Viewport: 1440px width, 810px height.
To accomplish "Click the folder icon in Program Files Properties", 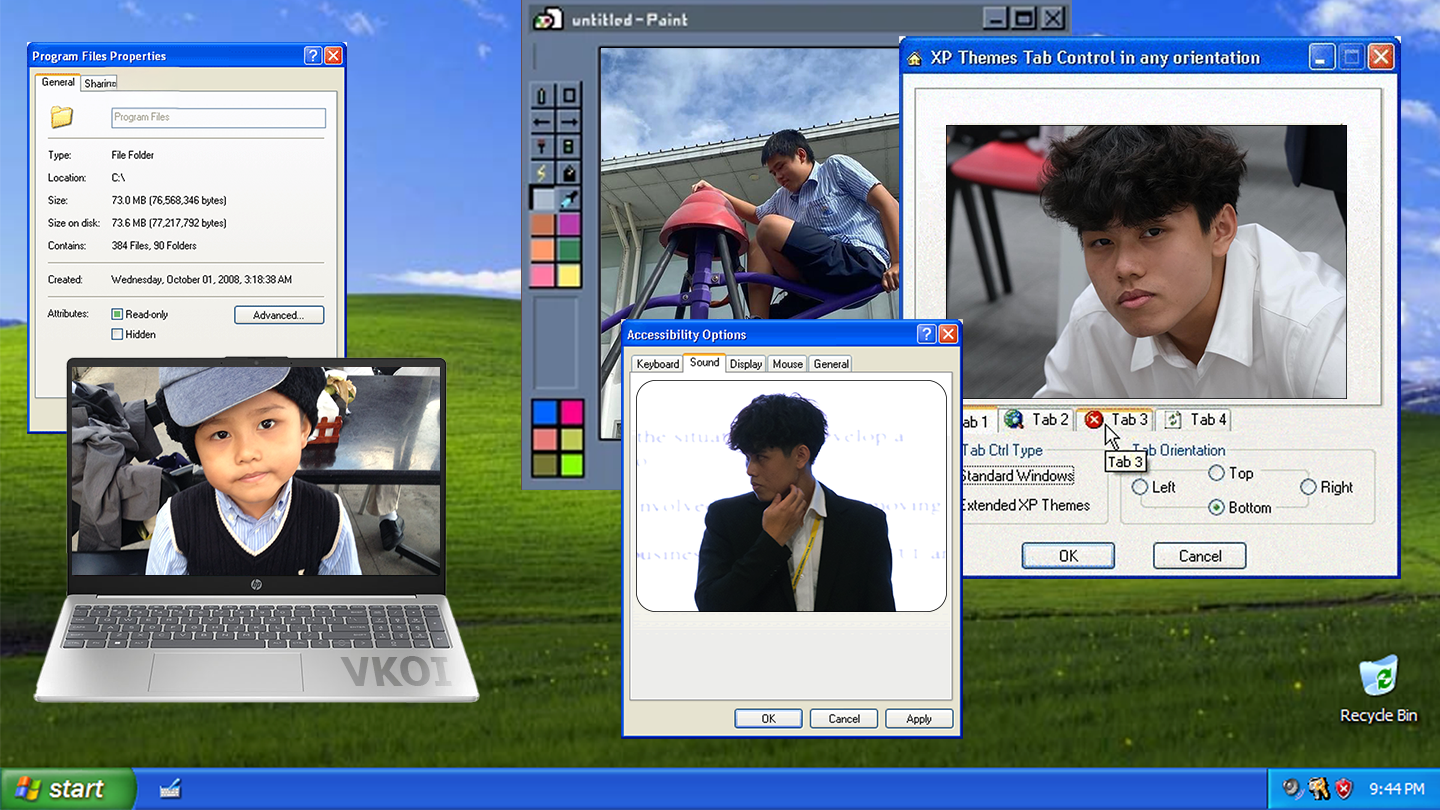I will (x=62, y=117).
